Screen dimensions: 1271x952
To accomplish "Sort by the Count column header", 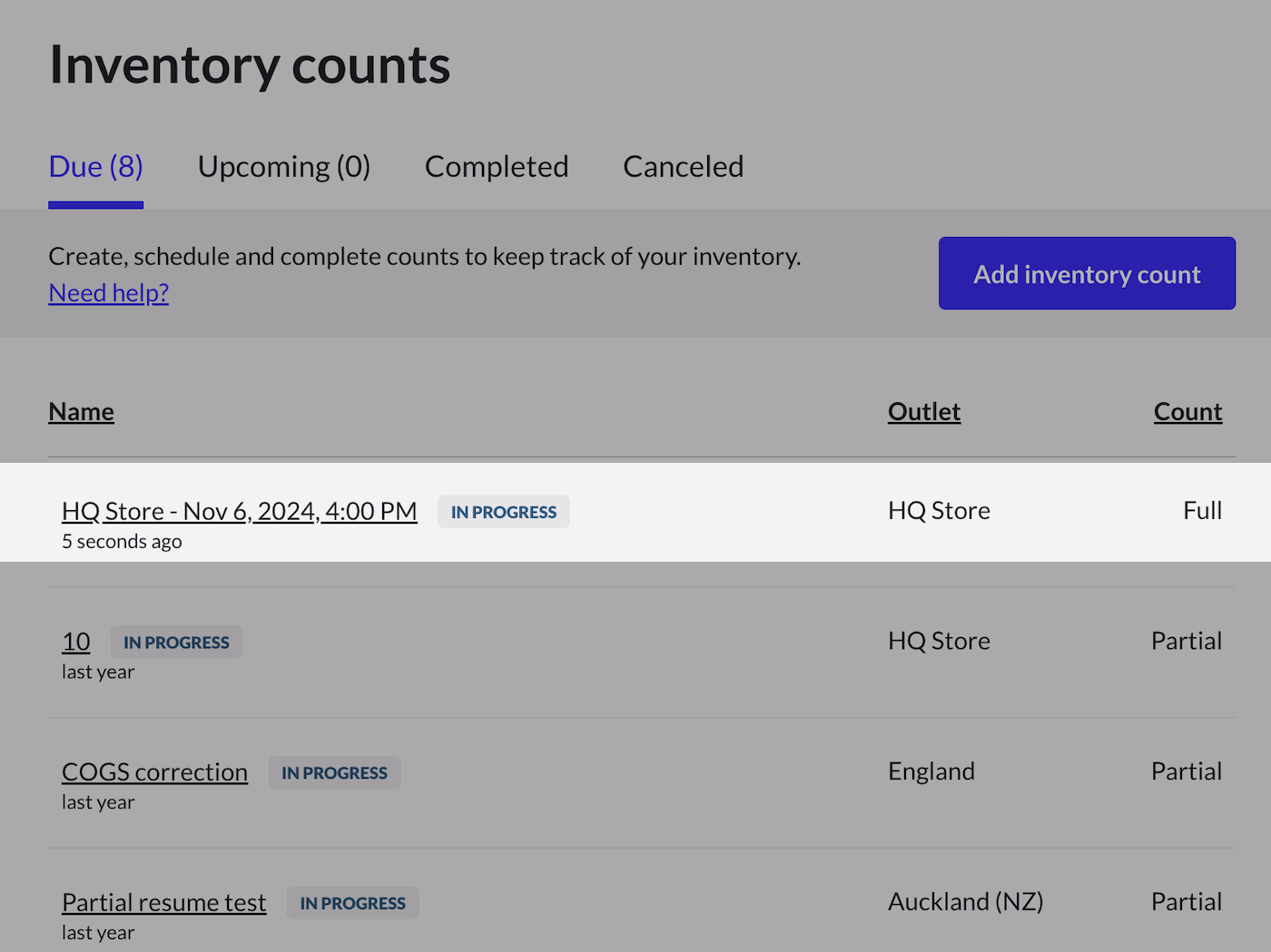I will pos(1187,412).
